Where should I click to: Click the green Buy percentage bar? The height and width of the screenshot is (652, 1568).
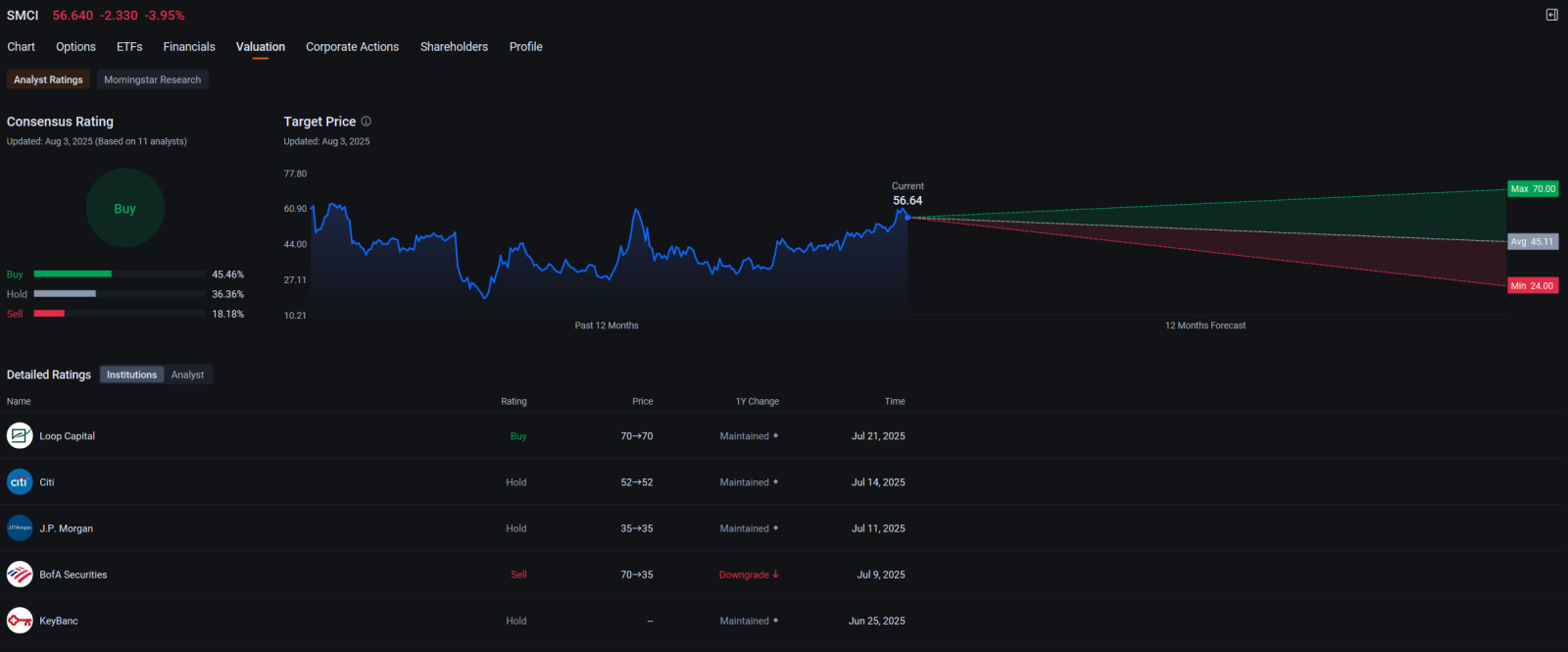(73, 274)
